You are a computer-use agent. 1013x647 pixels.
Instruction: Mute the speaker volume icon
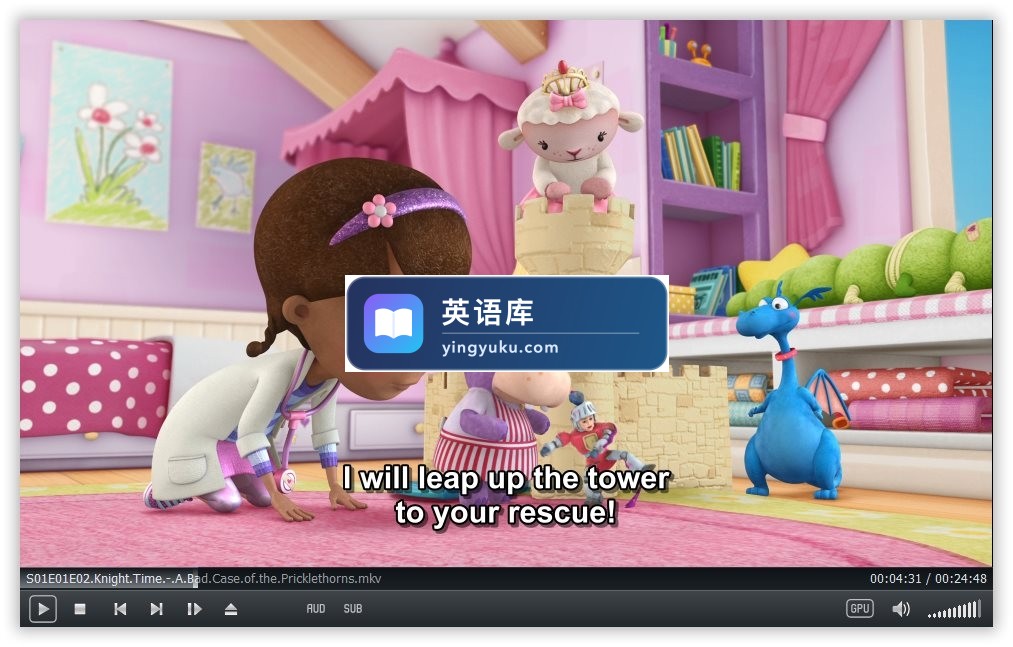pyautogui.click(x=901, y=609)
